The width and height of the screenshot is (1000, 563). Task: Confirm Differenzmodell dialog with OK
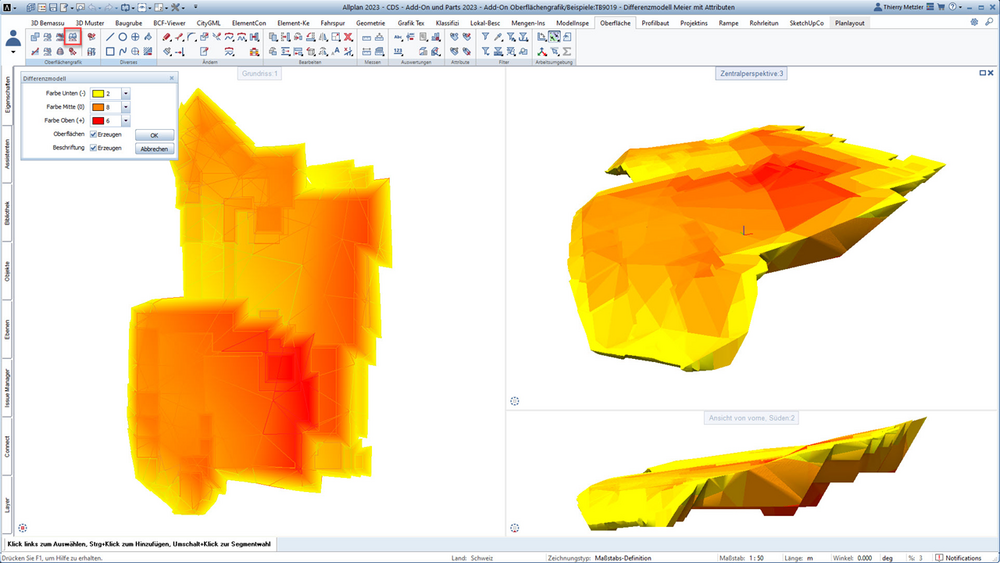tap(154, 135)
